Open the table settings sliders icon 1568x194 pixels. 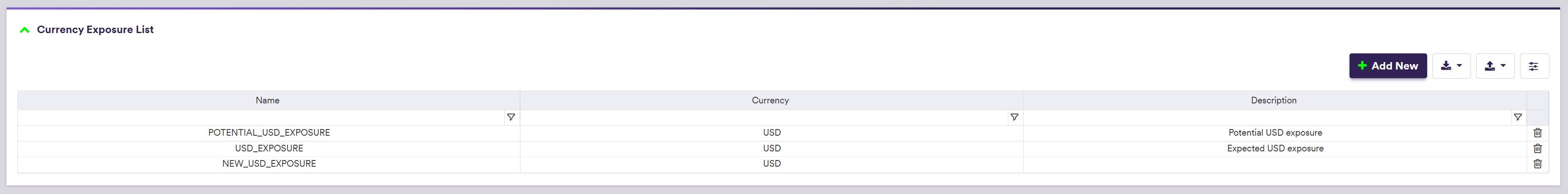[1533, 66]
